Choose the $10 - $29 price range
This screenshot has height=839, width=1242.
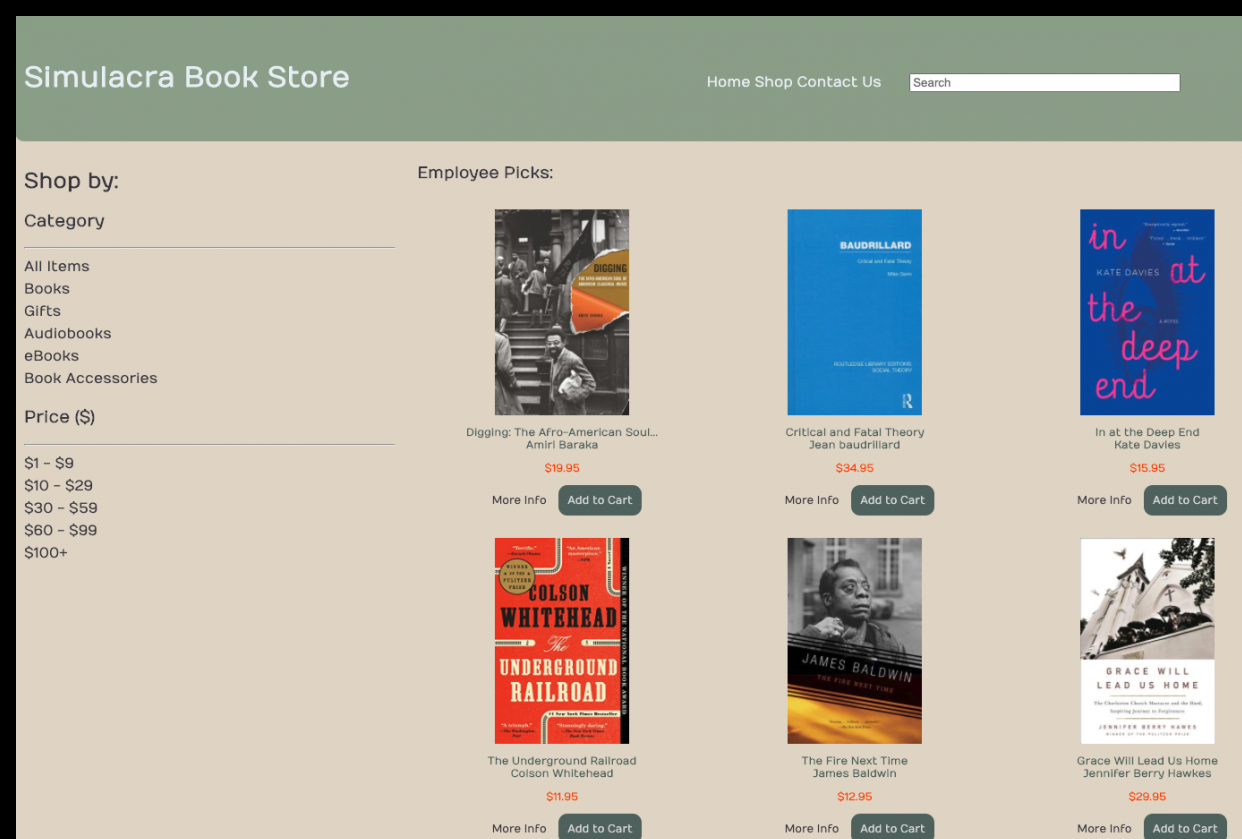58,485
